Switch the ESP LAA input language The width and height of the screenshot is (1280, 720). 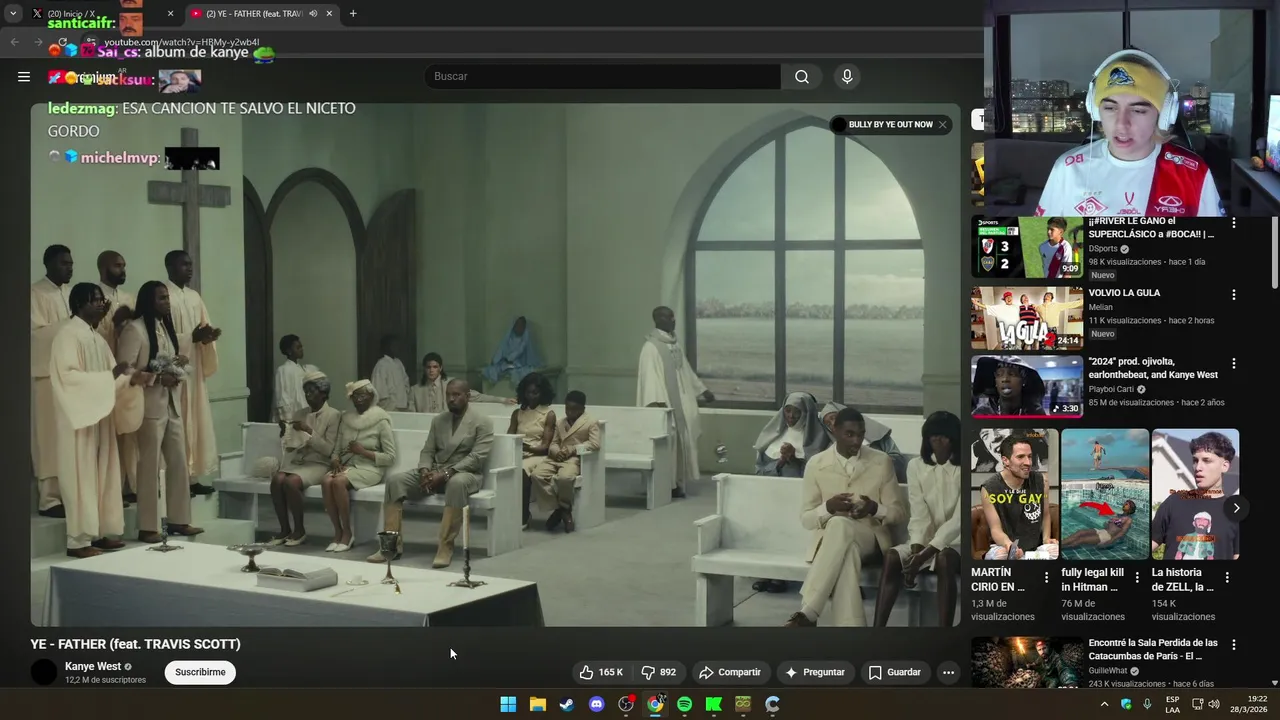1172,704
